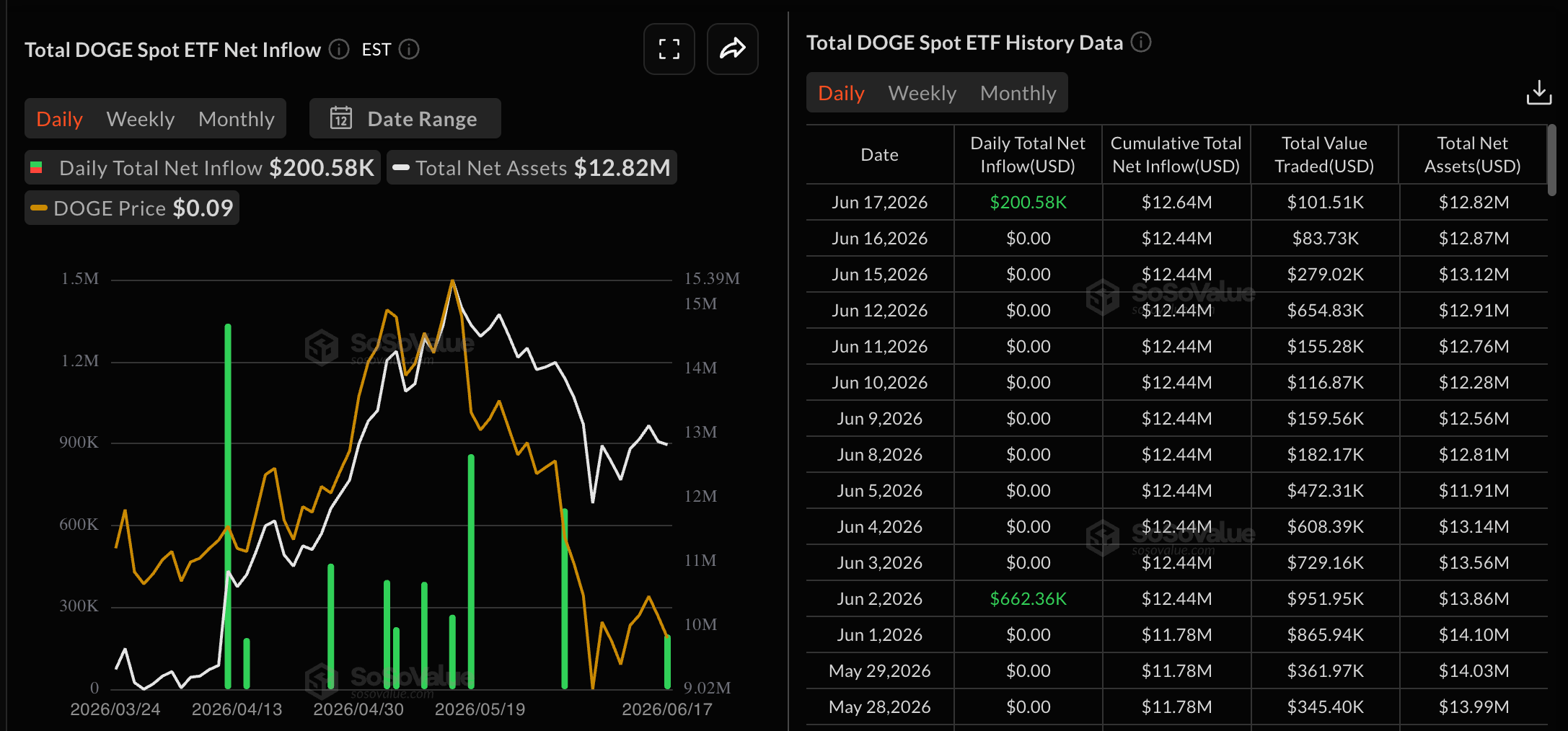Click the $13.86M net assets cell
The height and width of the screenshot is (731, 1568).
(1474, 598)
